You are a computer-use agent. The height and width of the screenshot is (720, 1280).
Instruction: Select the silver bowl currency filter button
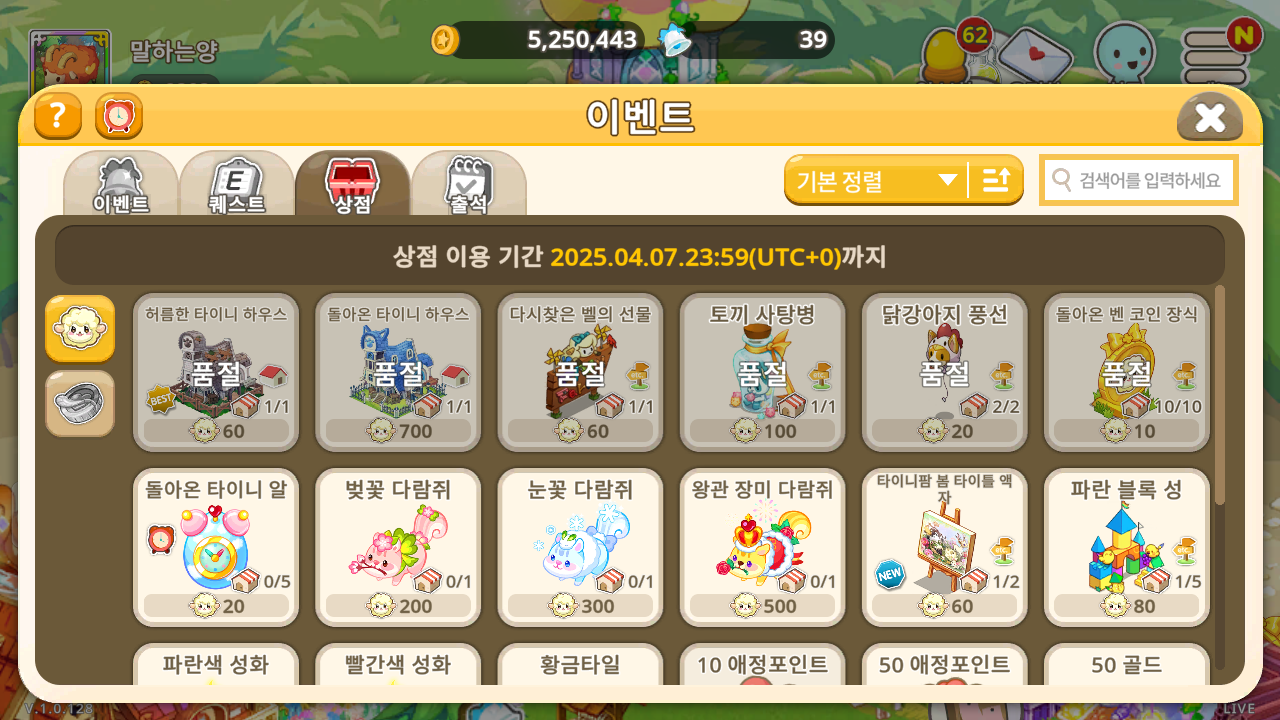tap(80, 403)
